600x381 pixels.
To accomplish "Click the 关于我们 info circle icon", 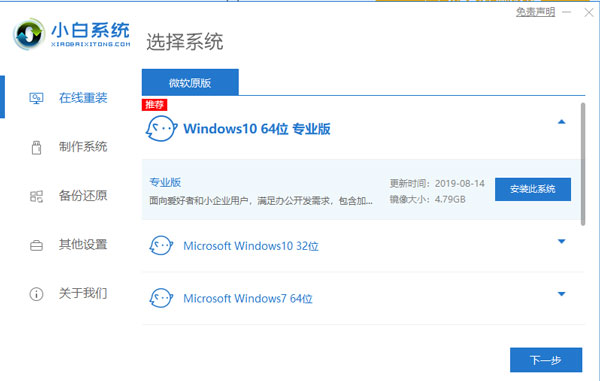I will coord(36,294).
